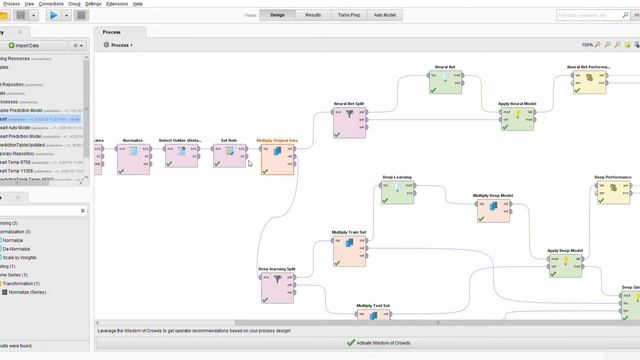Open the Extensions menu
Viewport: 640px width, 360px height.
click(117, 4)
